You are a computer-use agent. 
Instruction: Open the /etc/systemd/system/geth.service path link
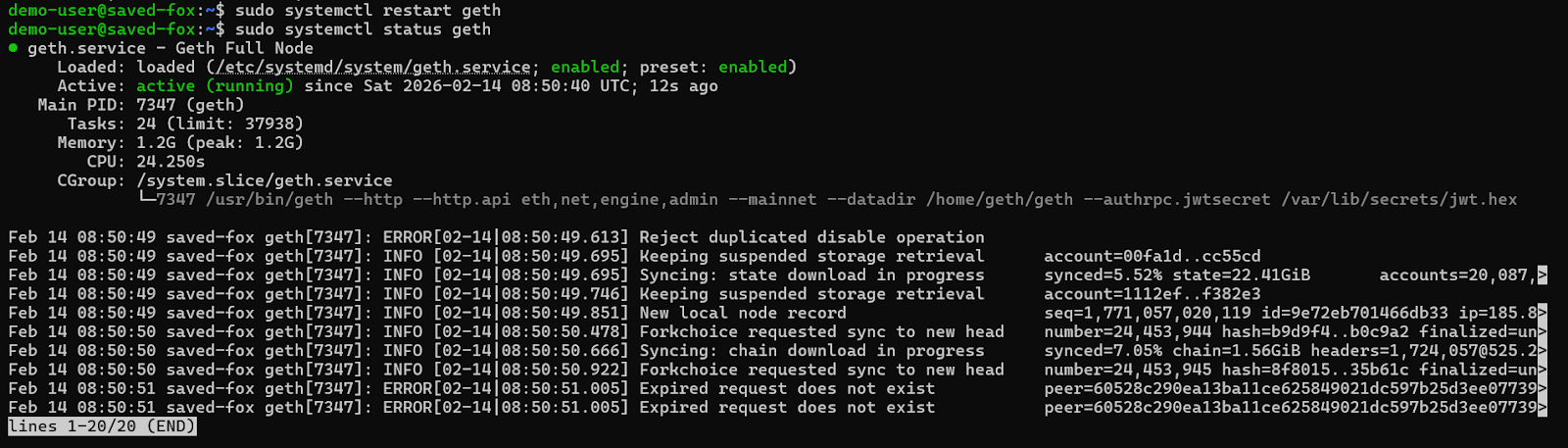coord(373,68)
